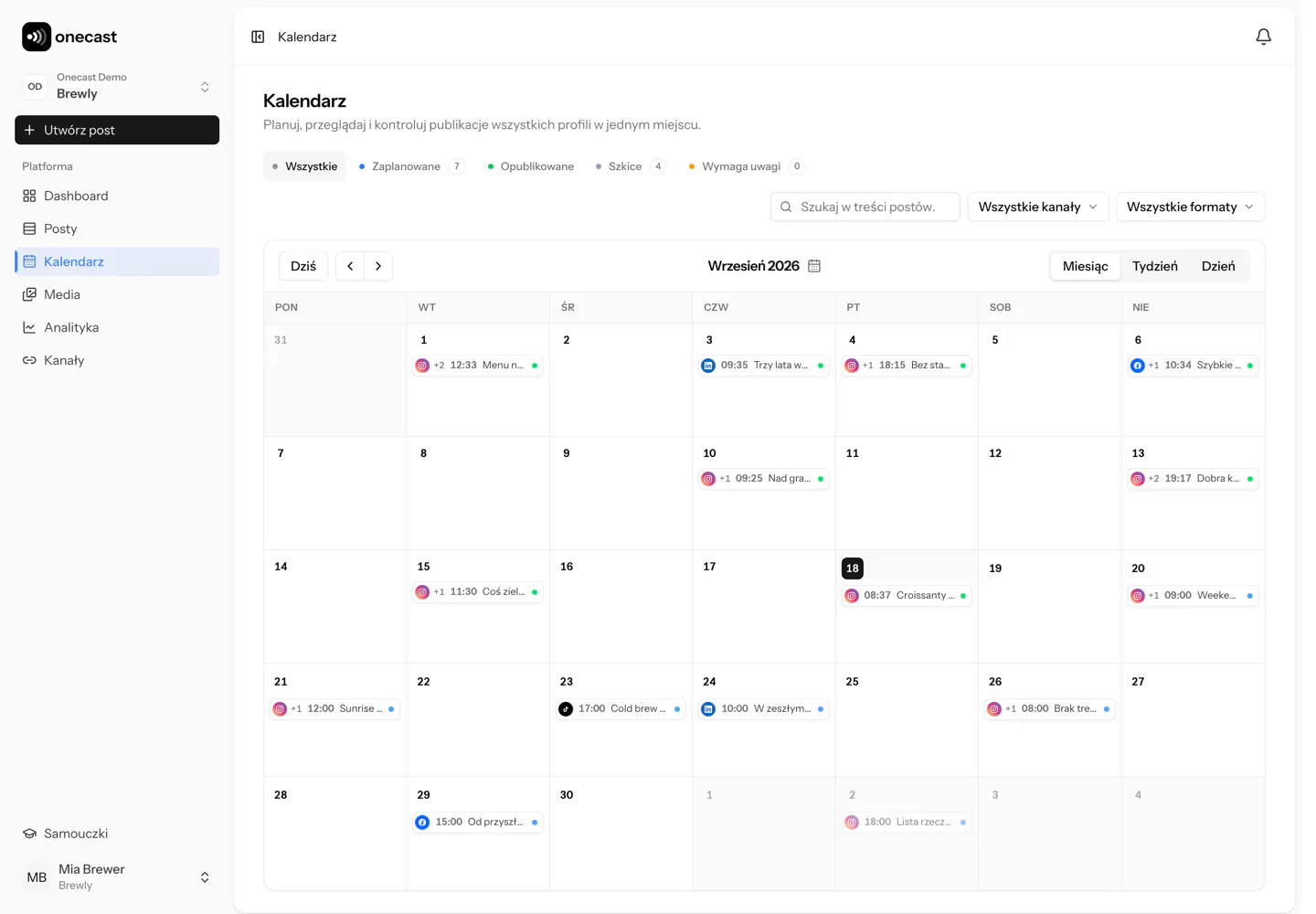Switch to Dzień view

1218,266
